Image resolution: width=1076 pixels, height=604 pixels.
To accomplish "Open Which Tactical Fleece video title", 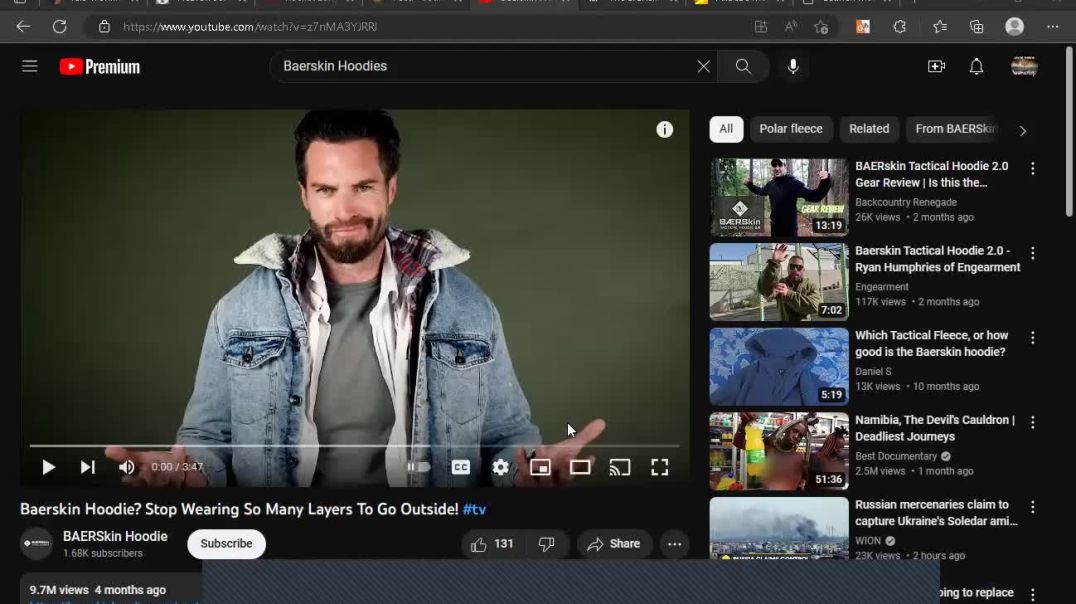I will pyautogui.click(x=931, y=344).
